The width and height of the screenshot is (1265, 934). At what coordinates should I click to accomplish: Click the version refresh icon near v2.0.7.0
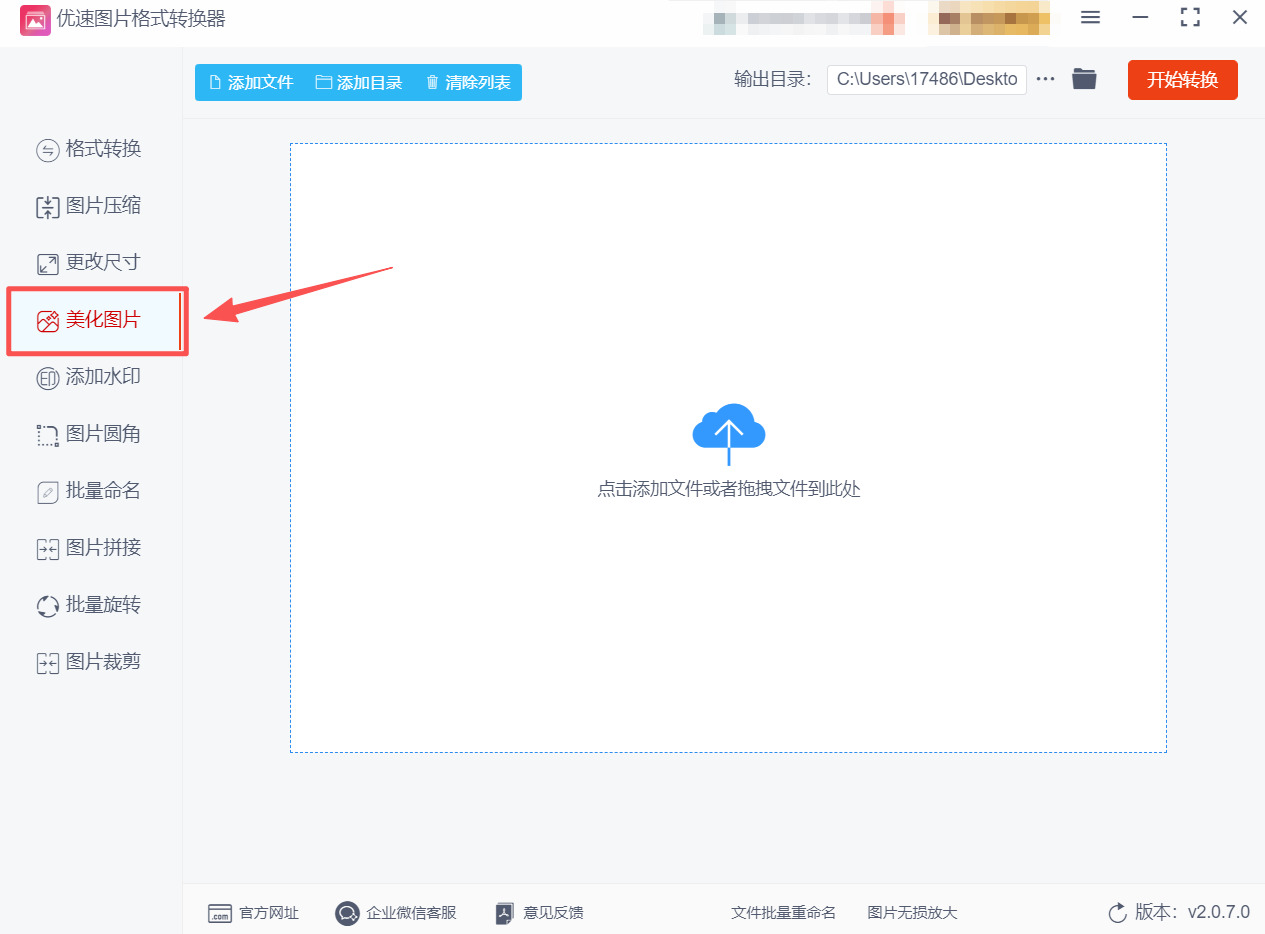[x=1117, y=913]
